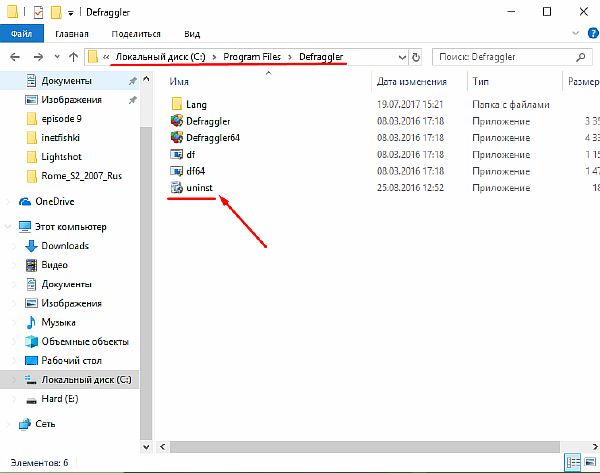Refresh the current folder view

(416, 56)
